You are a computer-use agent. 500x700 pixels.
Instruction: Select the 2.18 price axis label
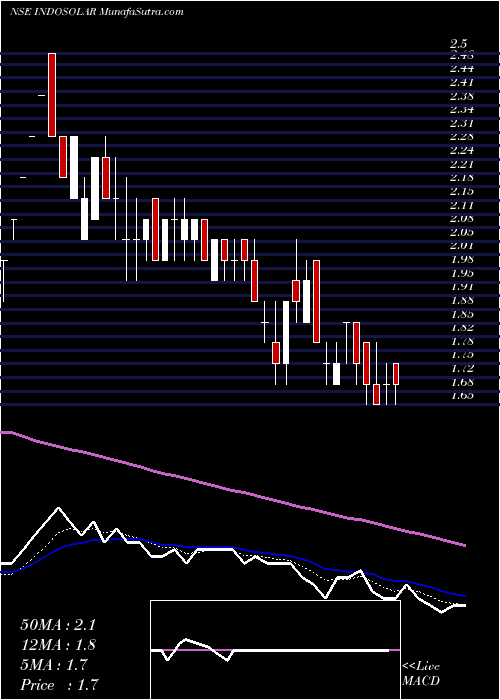coord(462,178)
